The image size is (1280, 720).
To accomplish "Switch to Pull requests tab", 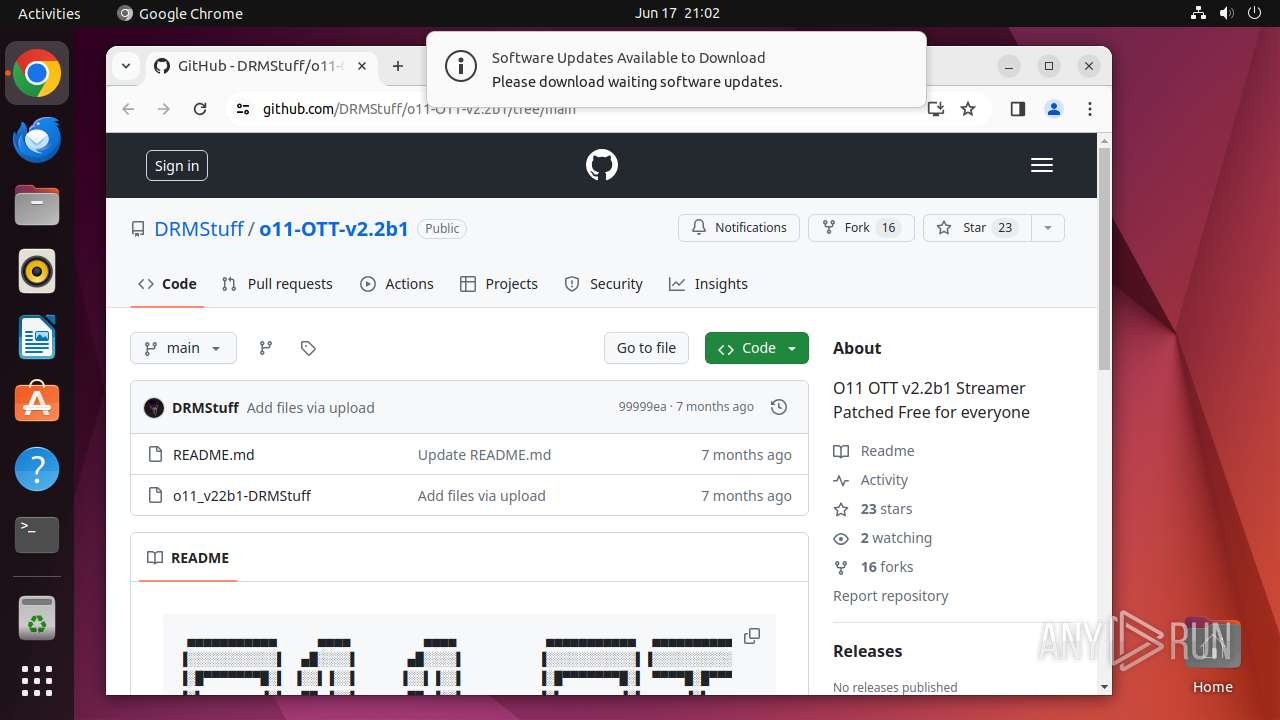I will tap(277, 284).
